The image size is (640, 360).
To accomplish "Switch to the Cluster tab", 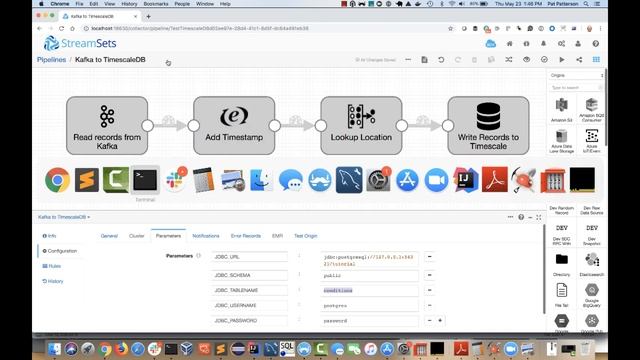I will pos(137,236).
